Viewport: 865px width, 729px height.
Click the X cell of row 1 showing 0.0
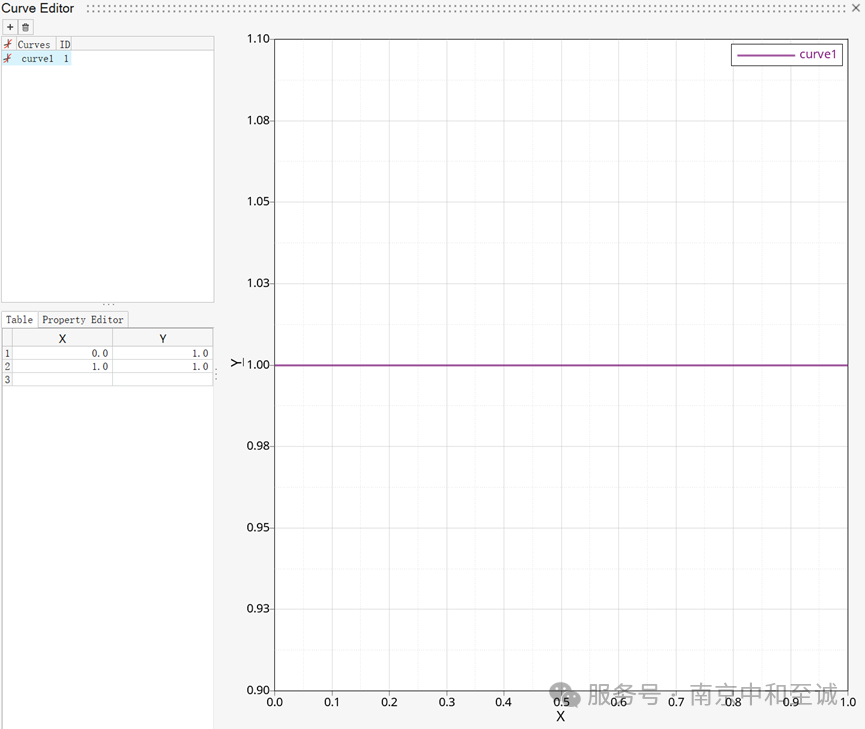point(62,353)
